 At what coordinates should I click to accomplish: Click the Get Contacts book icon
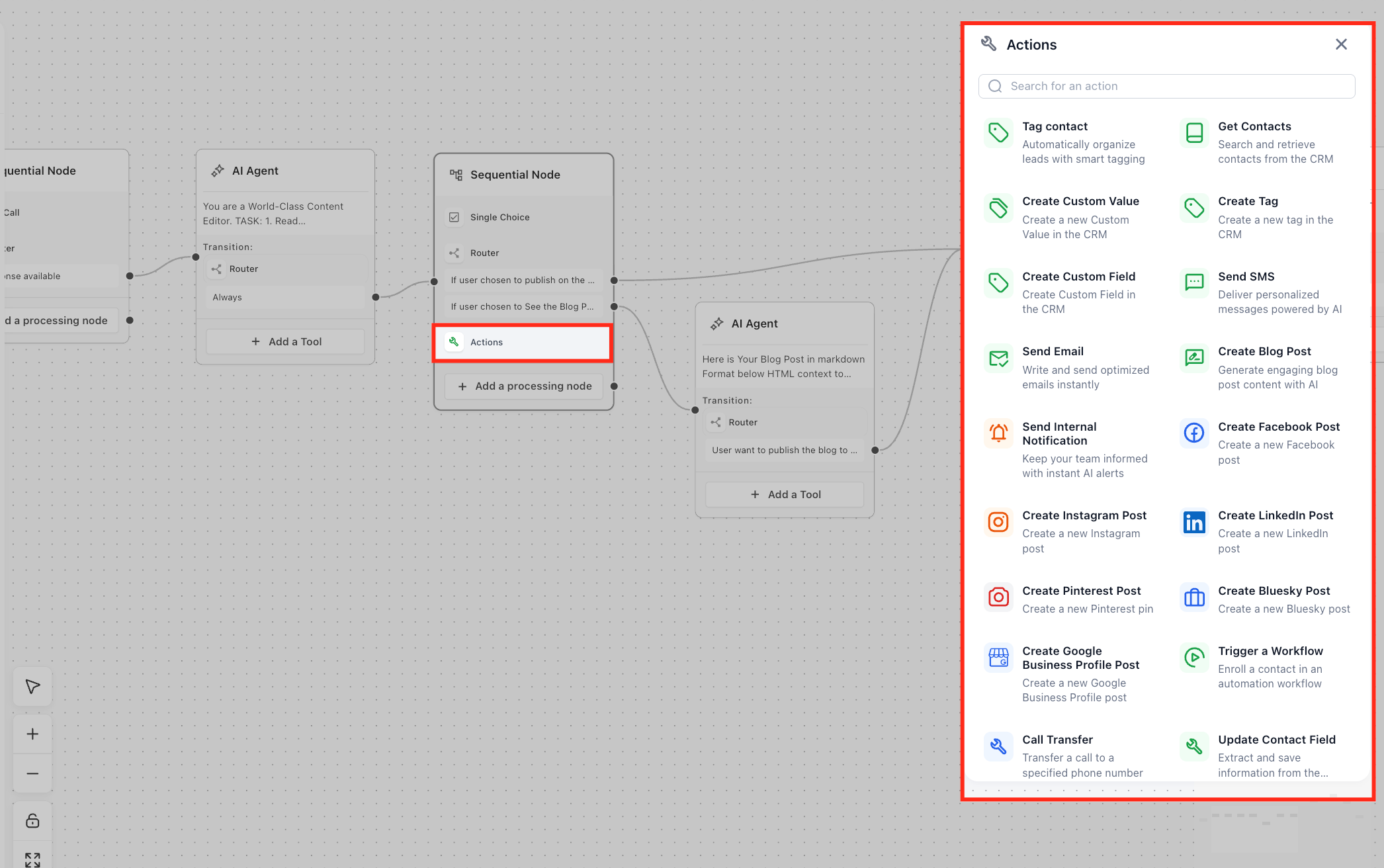pyautogui.click(x=1194, y=133)
